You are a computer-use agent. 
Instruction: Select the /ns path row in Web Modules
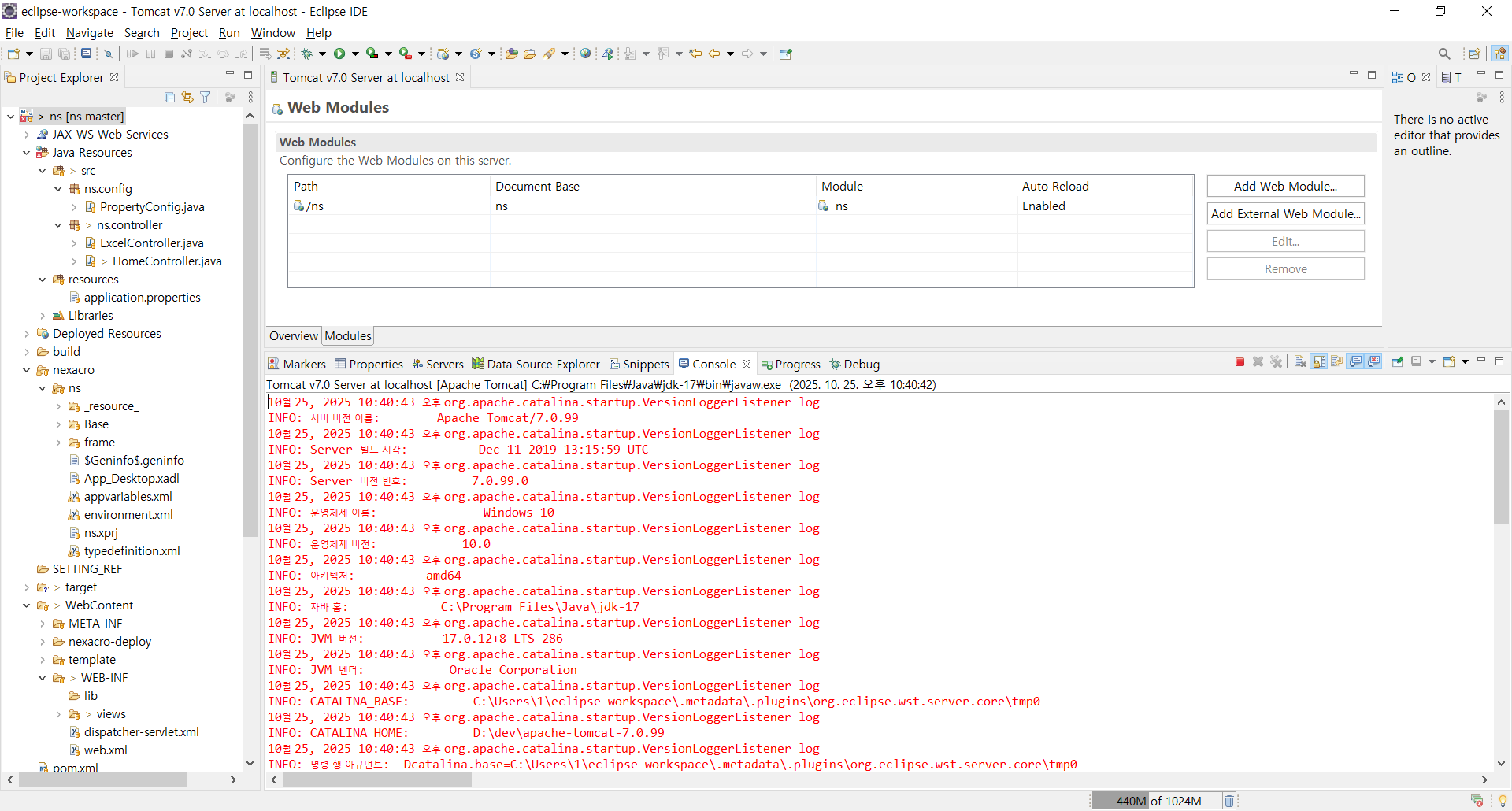tap(740, 206)
